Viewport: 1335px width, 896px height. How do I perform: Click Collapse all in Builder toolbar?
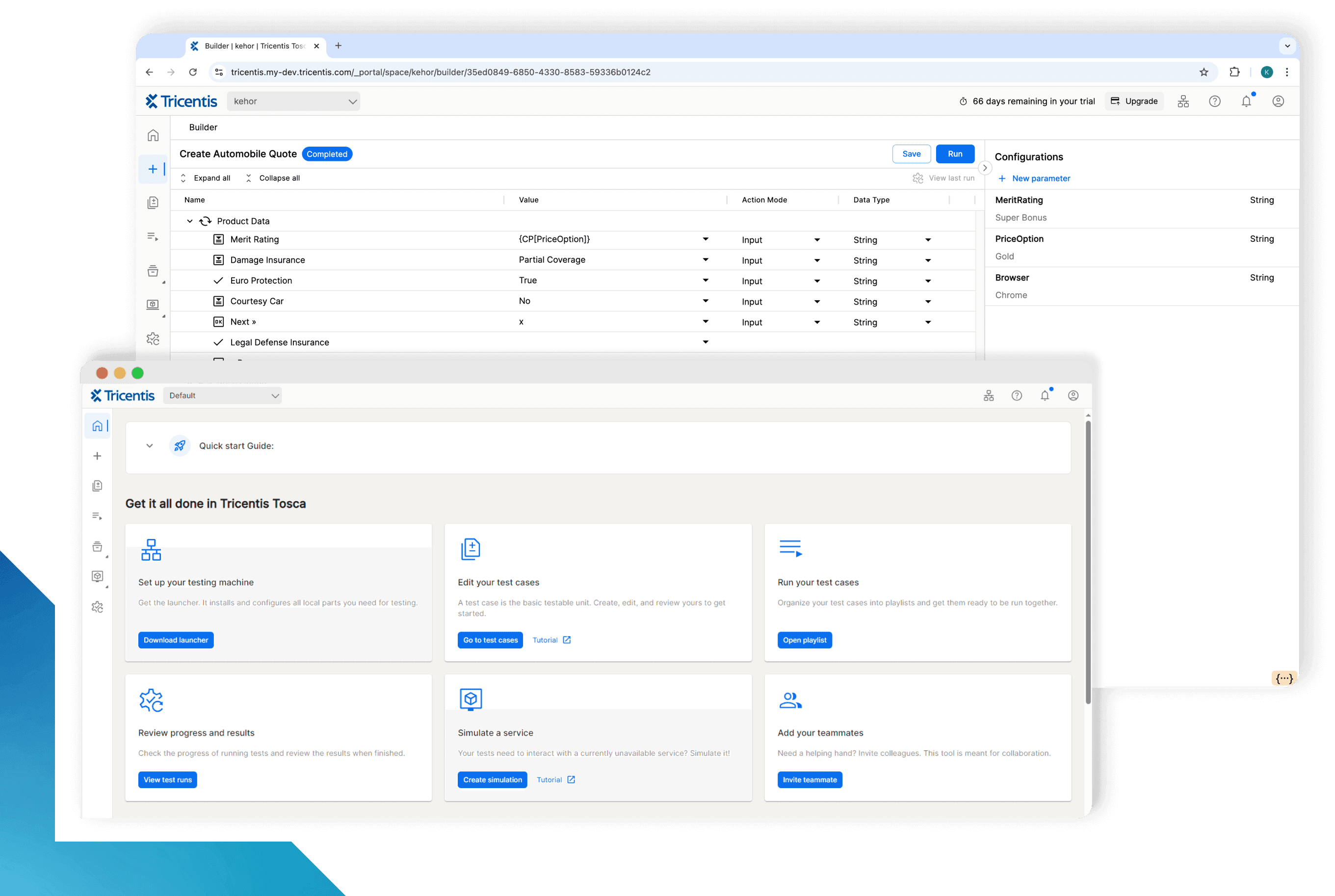point(273,179)
